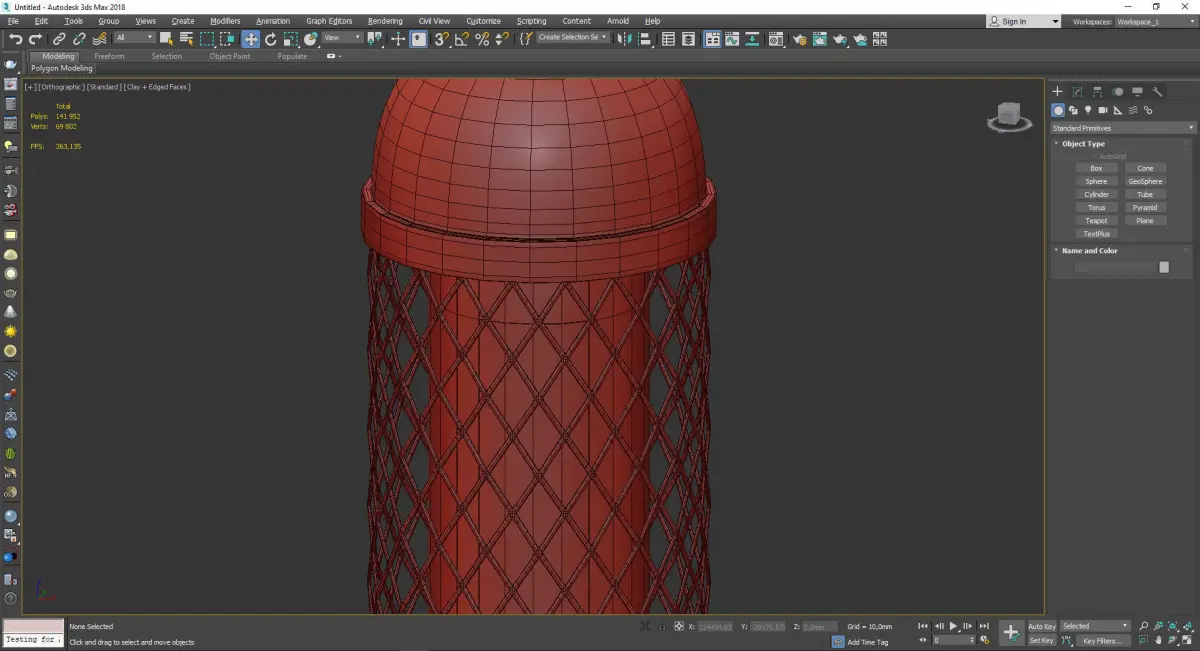Open the Curve Editor

(733, 39)
